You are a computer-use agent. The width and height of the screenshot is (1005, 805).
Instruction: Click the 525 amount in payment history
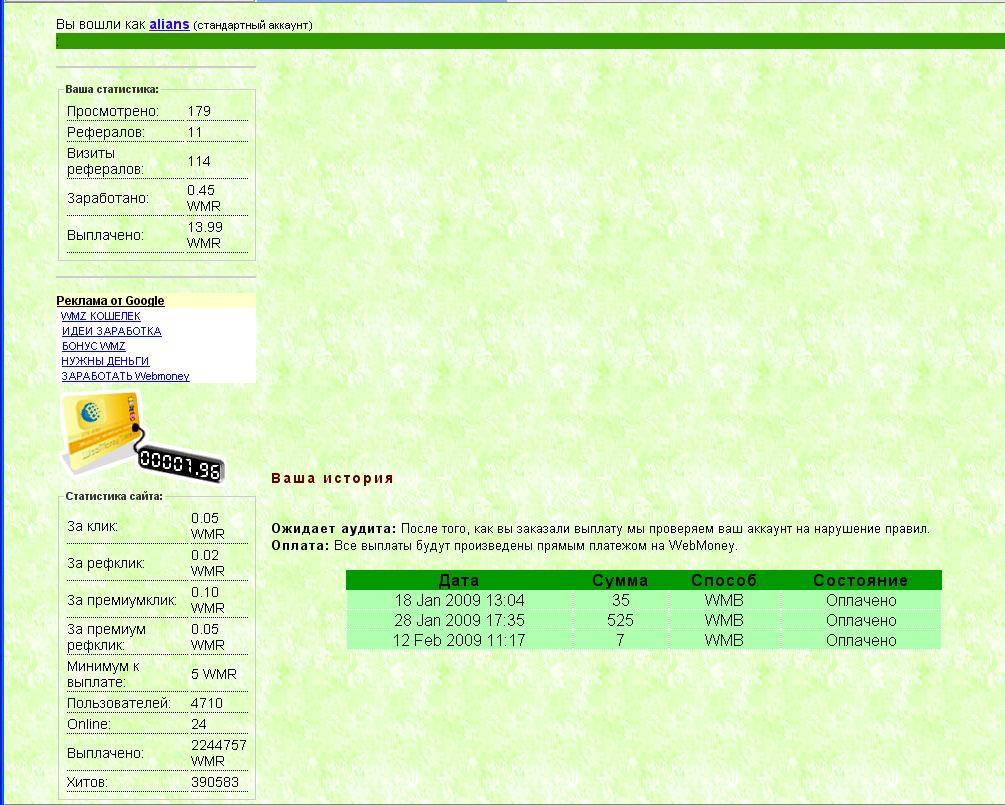[620, 621]
